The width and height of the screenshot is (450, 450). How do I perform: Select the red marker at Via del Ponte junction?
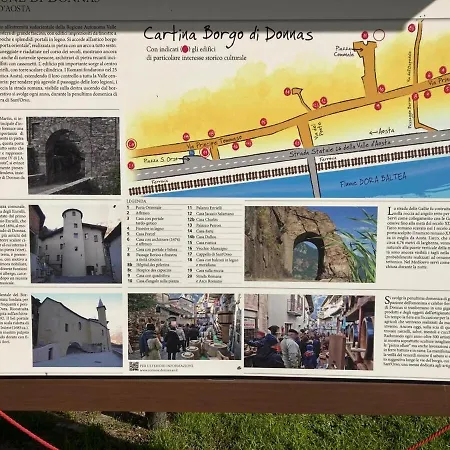[x=297, y=143]
